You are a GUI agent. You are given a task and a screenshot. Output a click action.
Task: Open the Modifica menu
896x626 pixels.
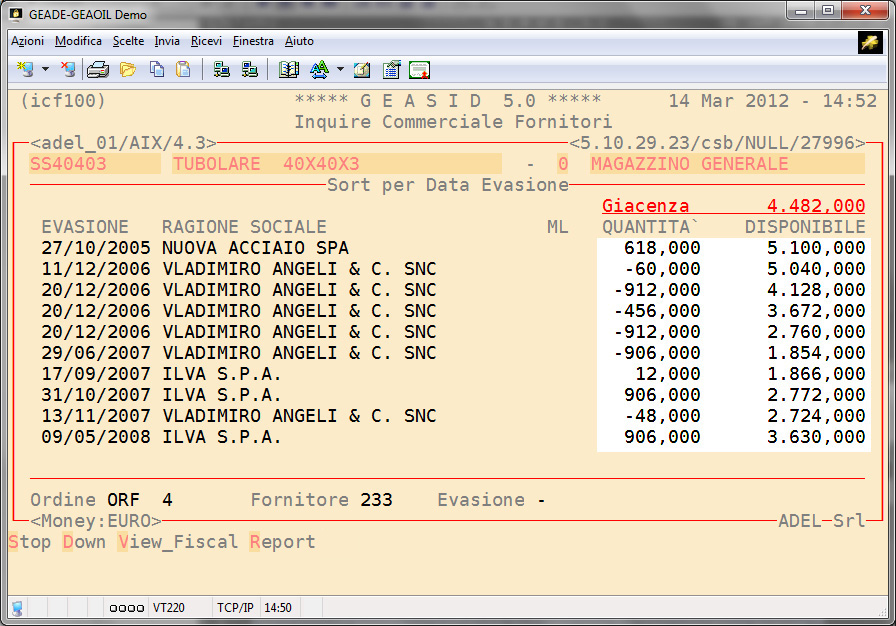point(78,41)
